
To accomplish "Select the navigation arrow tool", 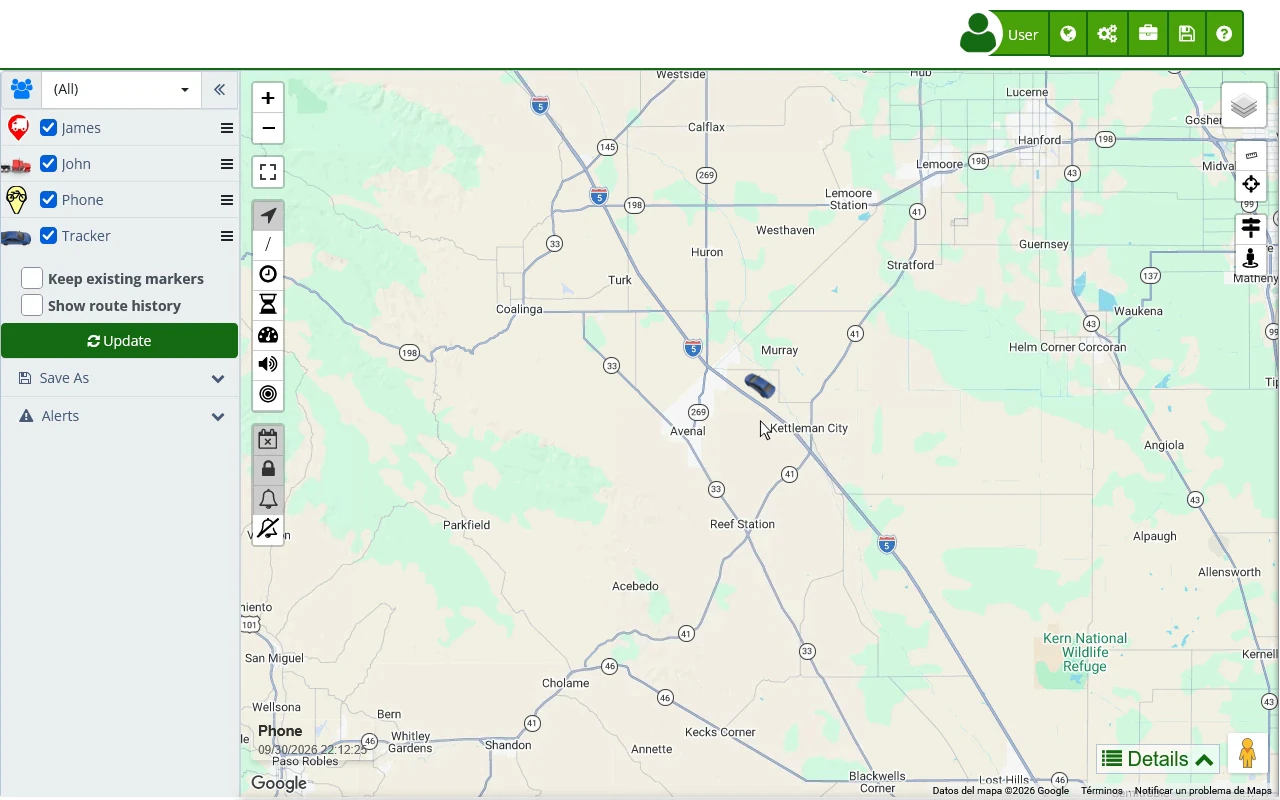I will pyautogui.click(x=268, y=215).
